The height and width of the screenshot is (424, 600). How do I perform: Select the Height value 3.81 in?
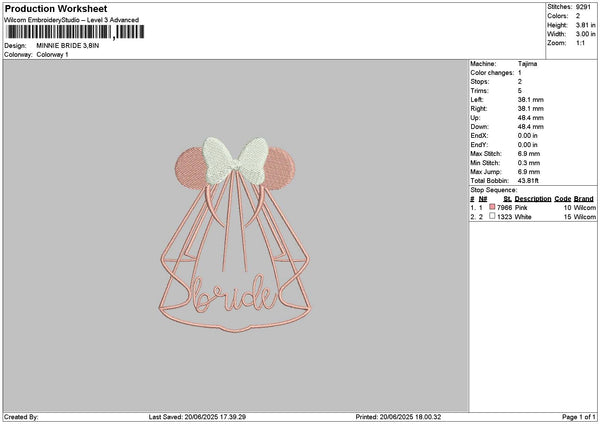pos(585,25)
